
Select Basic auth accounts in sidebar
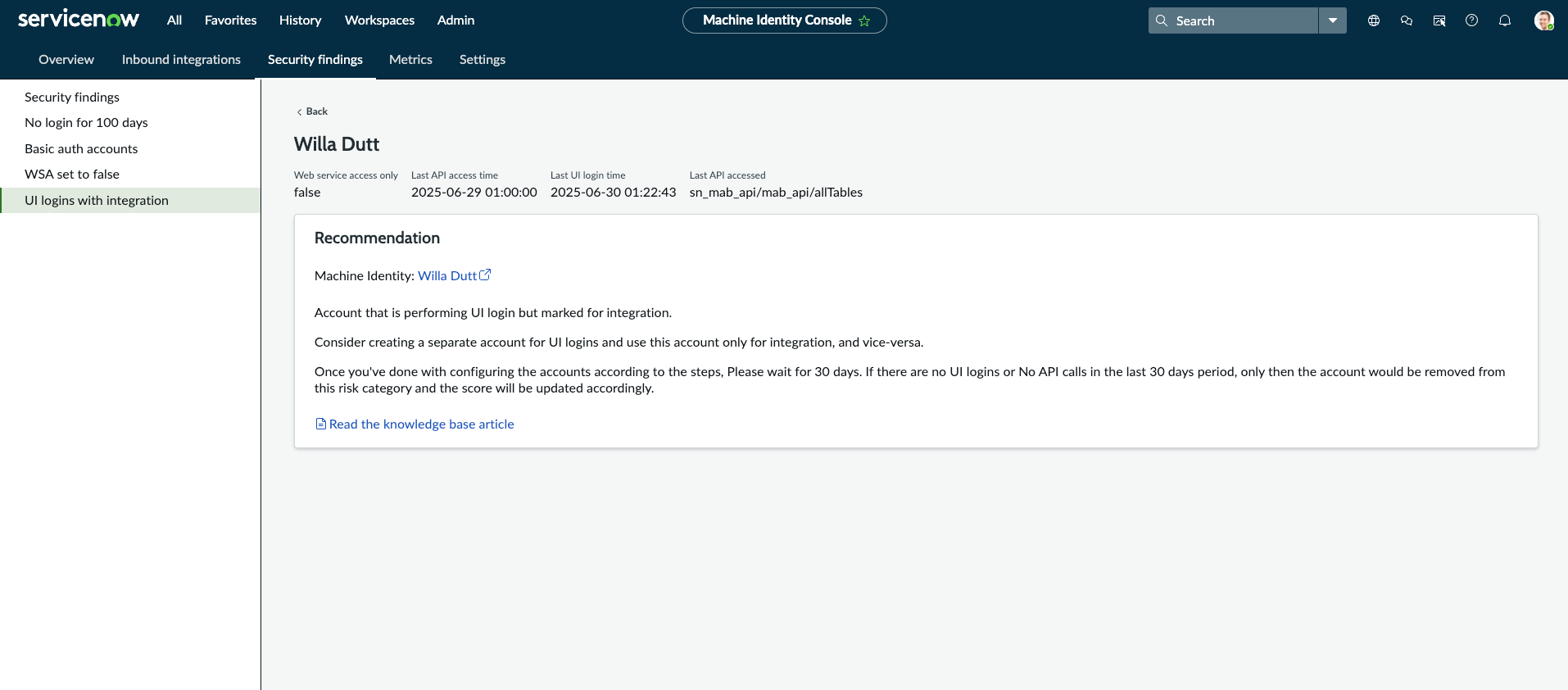point(130,148)
